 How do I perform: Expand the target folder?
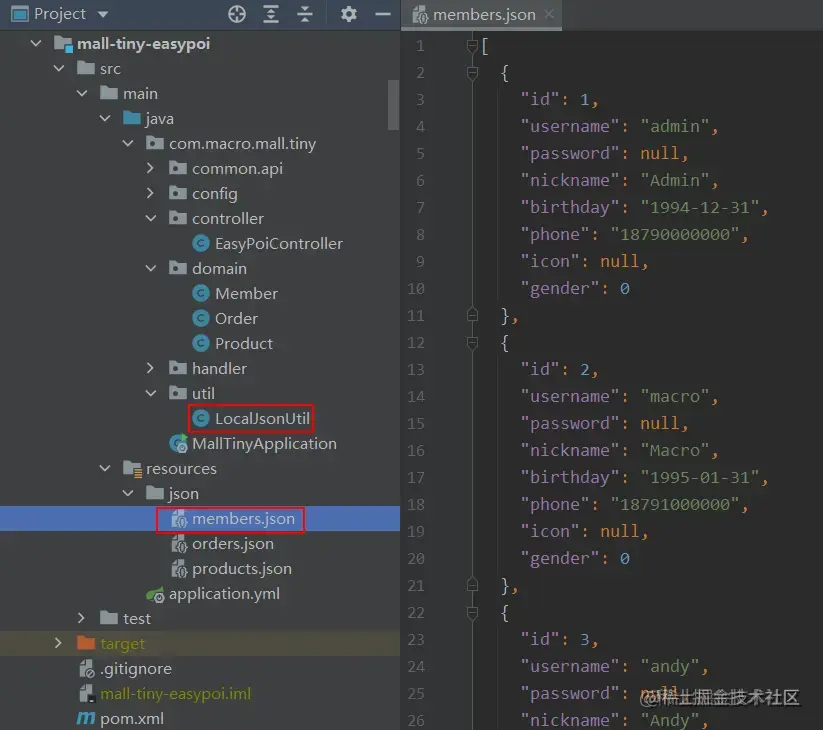point(58,643)
